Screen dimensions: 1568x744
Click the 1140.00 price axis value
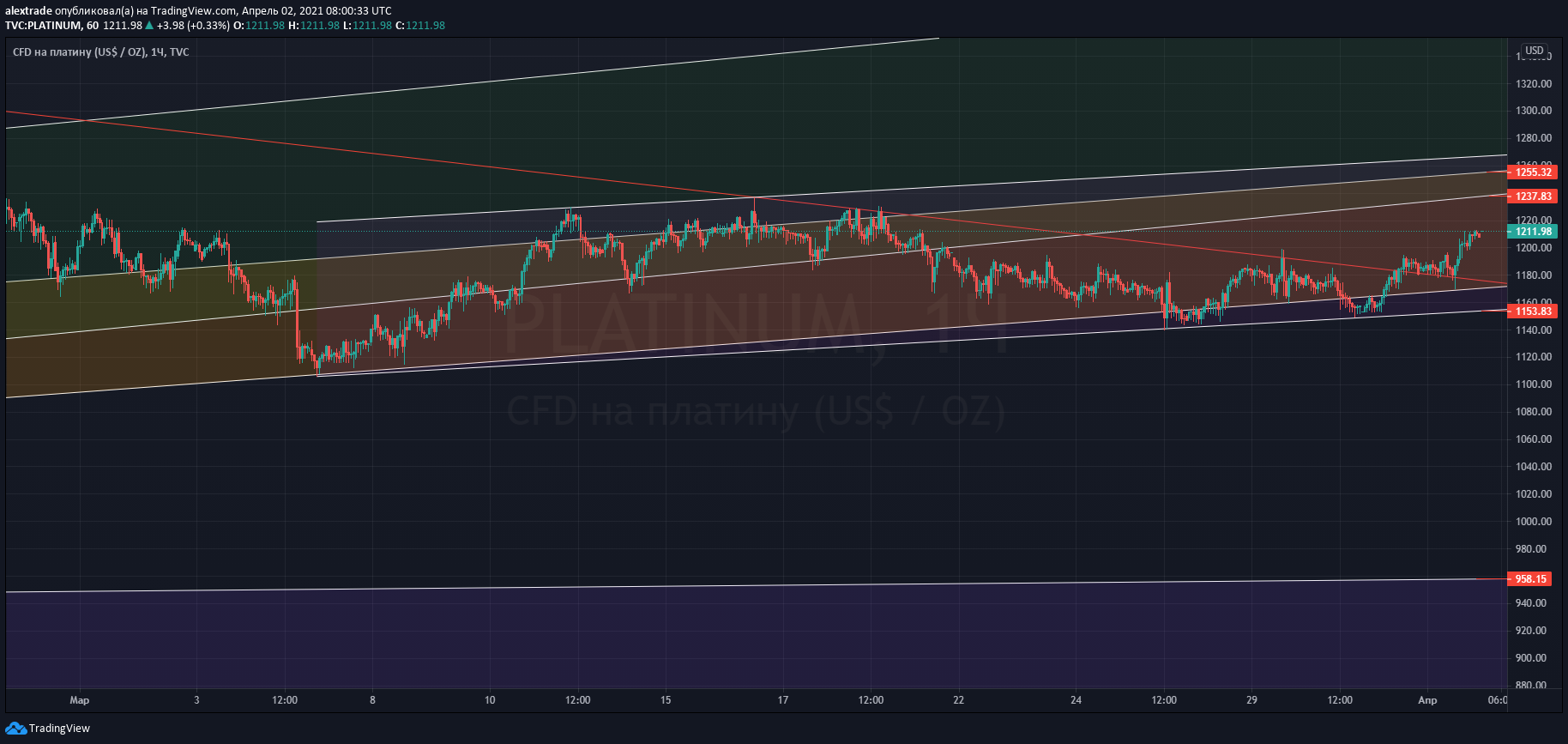pos(1534,330)
